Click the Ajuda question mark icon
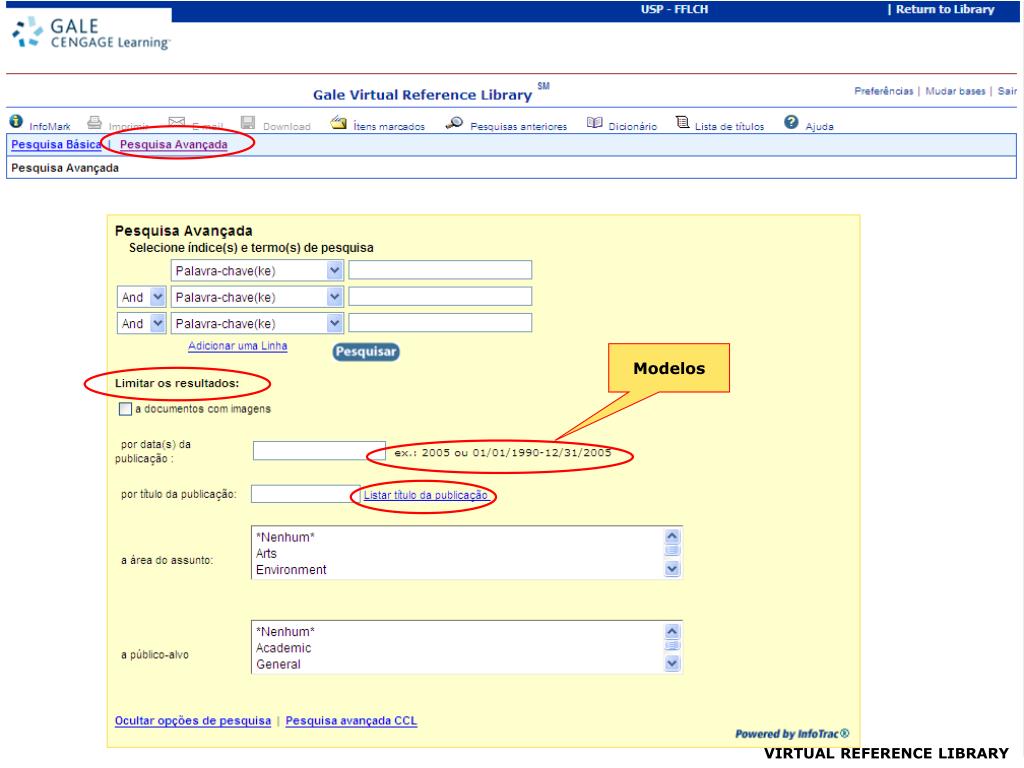1024x768 pixels. (x=791, y=122)
